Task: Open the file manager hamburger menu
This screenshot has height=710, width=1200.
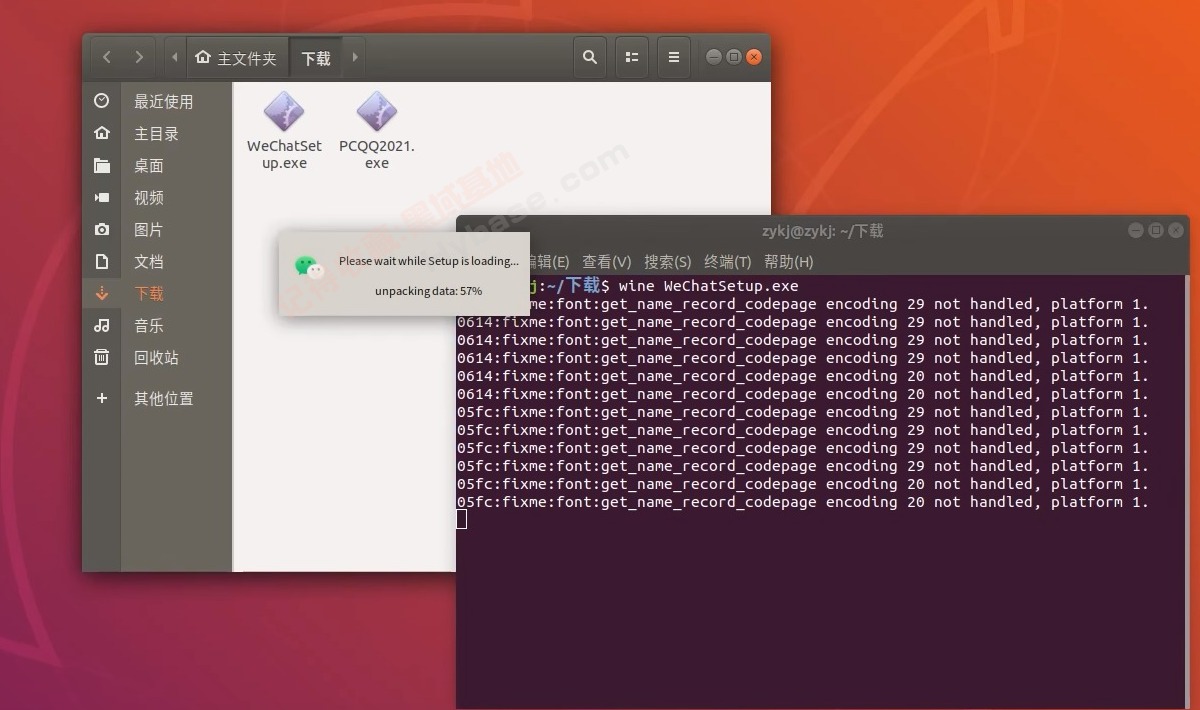Action: point(674,58)
